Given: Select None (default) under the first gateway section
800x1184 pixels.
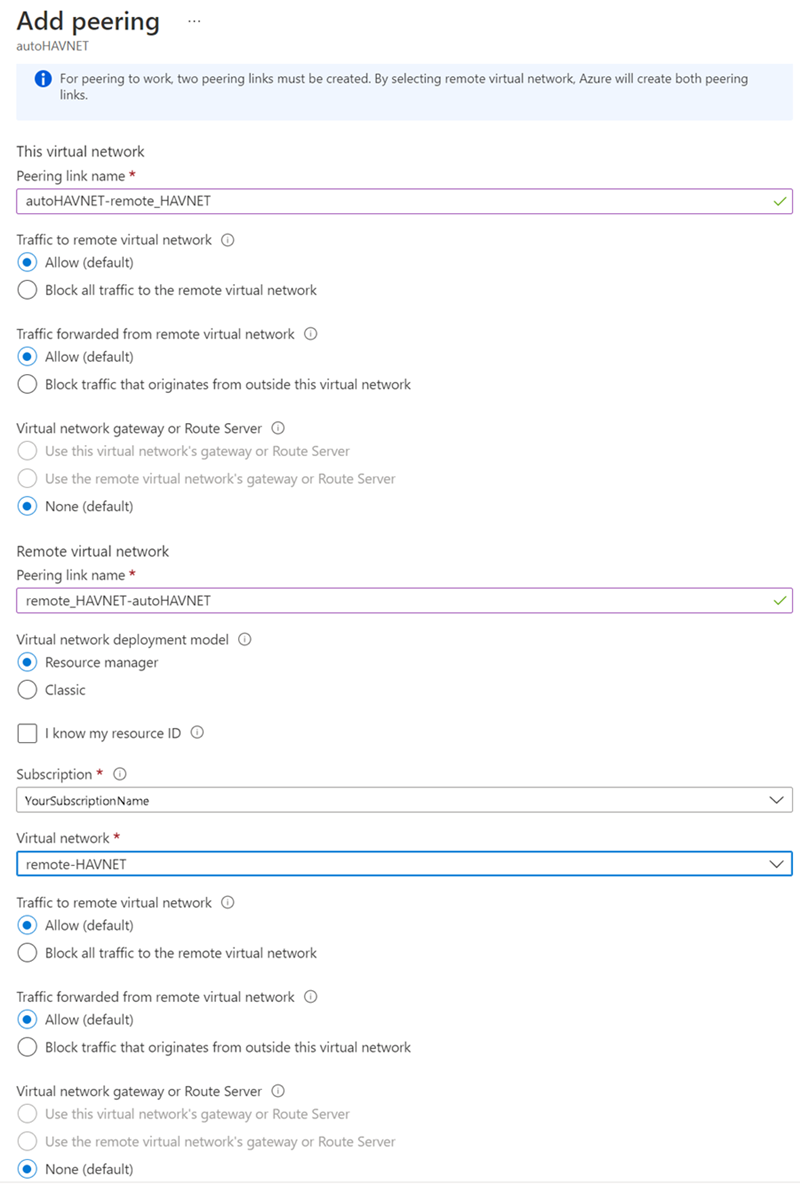Looking at the screenshot, I should click(x=28, y=506).
